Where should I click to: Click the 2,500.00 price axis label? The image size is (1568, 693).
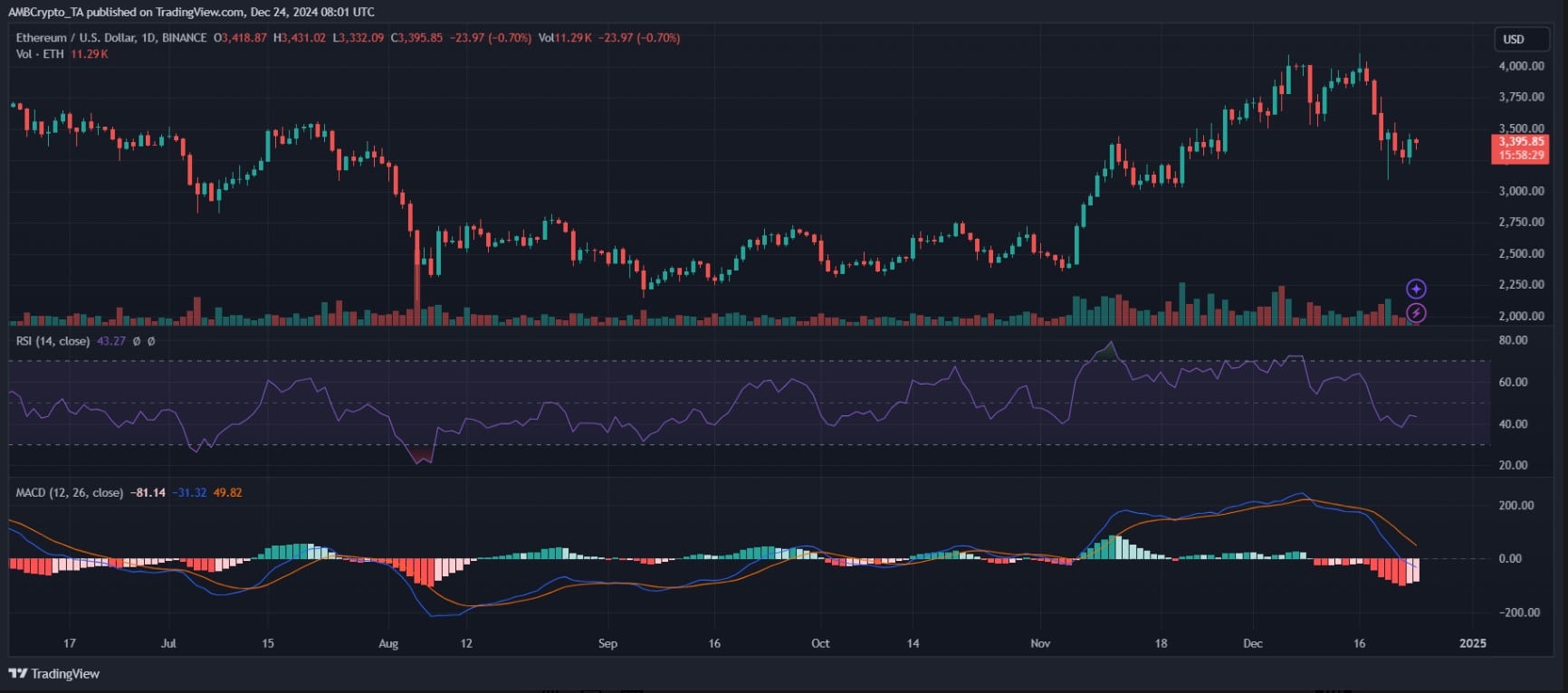(1521, 253)
